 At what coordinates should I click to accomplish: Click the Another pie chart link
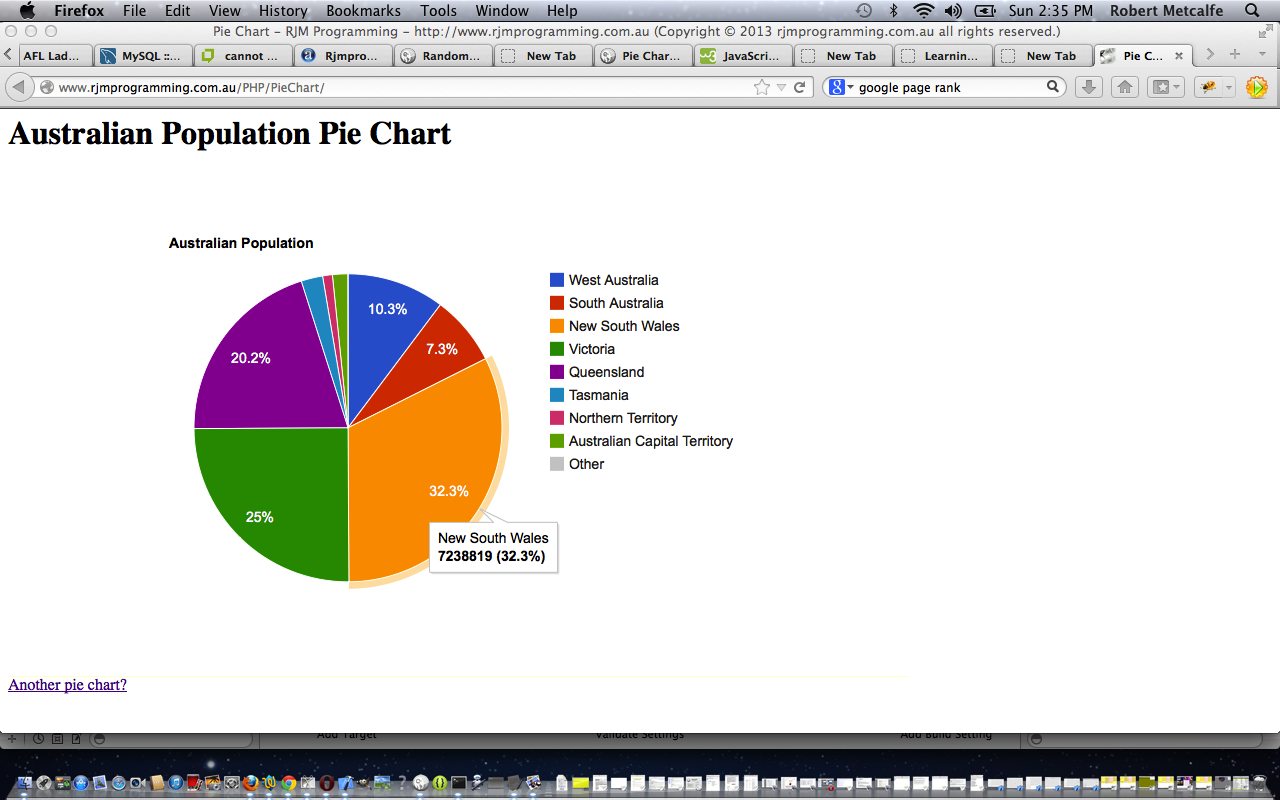[66, 684]
